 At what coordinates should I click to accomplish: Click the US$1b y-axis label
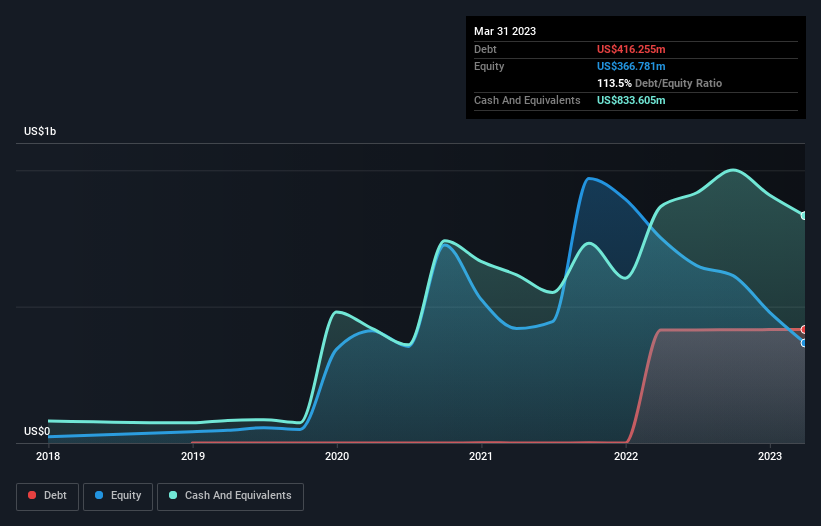[40, 131]
